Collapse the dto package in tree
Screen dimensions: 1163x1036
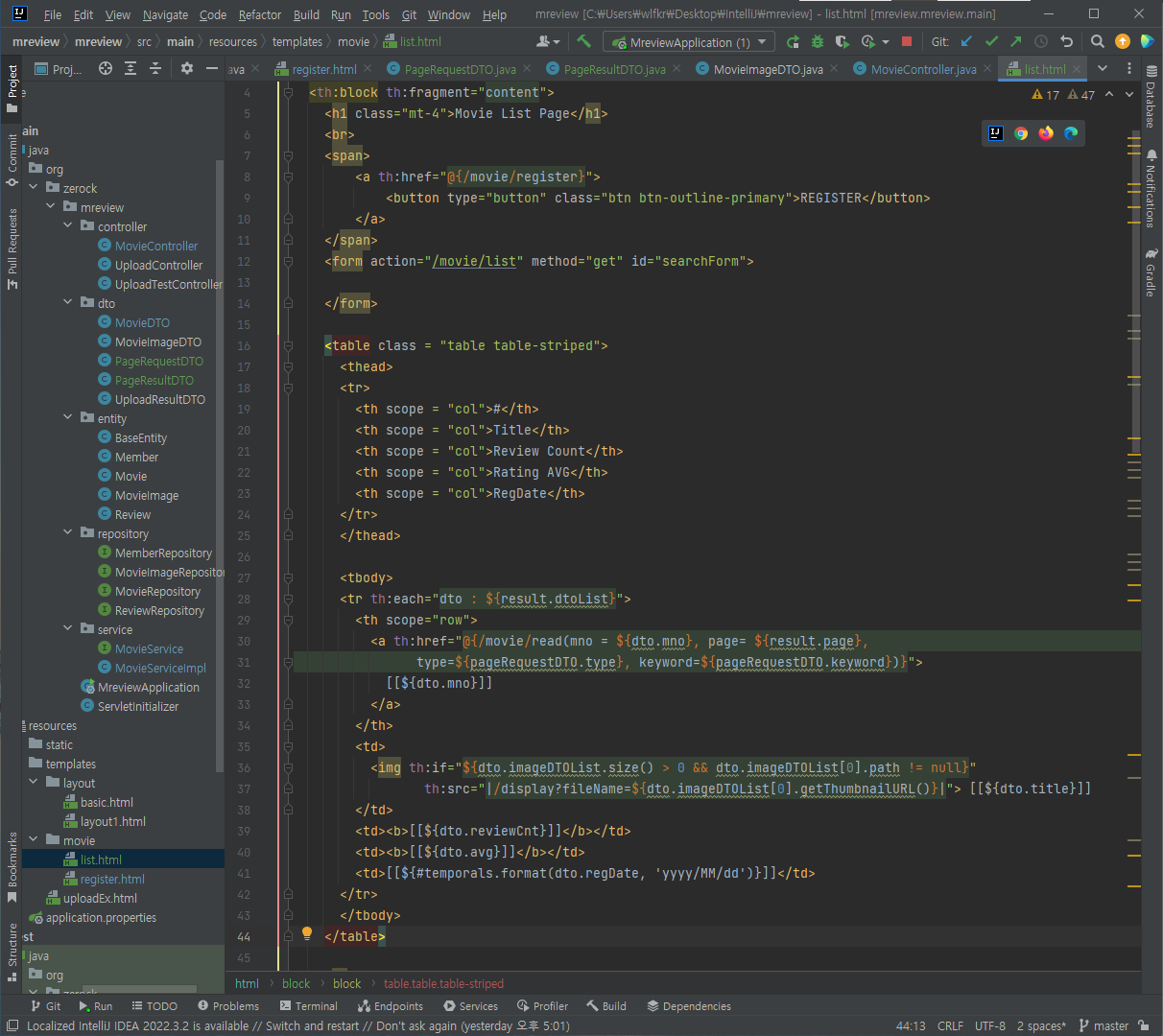tap(67, 302)
